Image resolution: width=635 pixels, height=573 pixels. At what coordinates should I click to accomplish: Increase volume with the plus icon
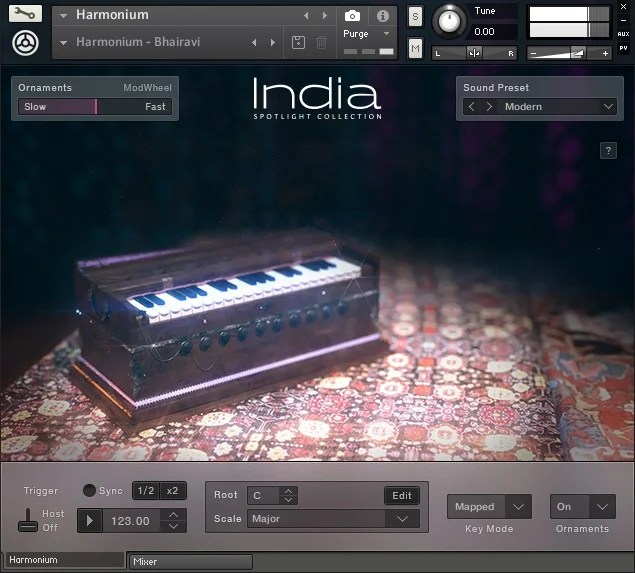pos(605,53)
